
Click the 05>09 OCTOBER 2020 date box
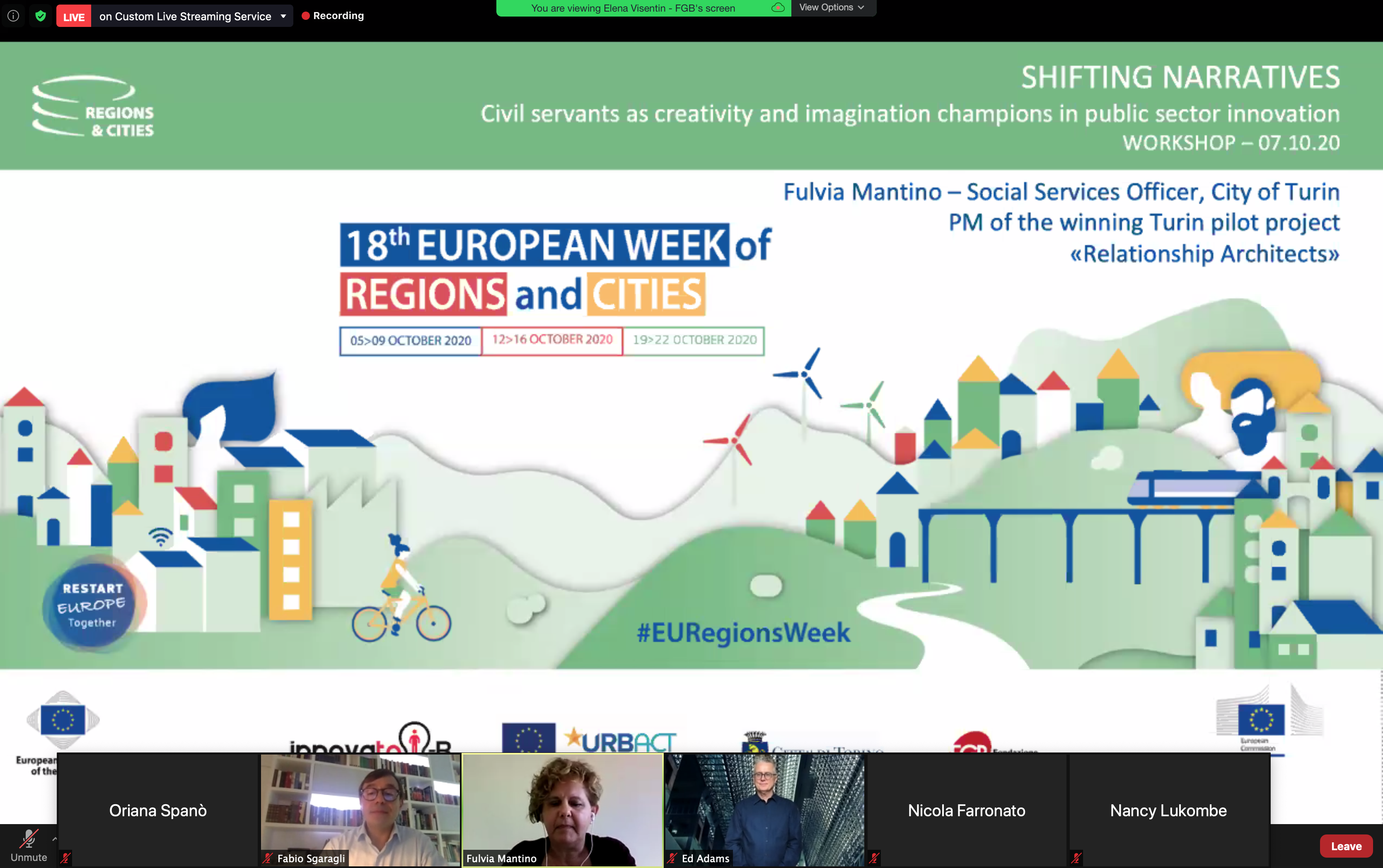(410, 341)
